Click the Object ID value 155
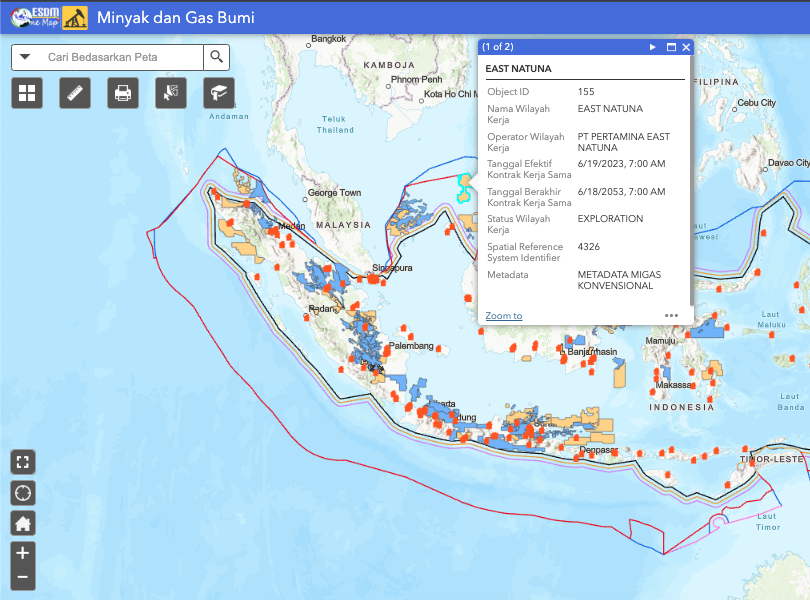810x600 pixels. tap(586, 91)
